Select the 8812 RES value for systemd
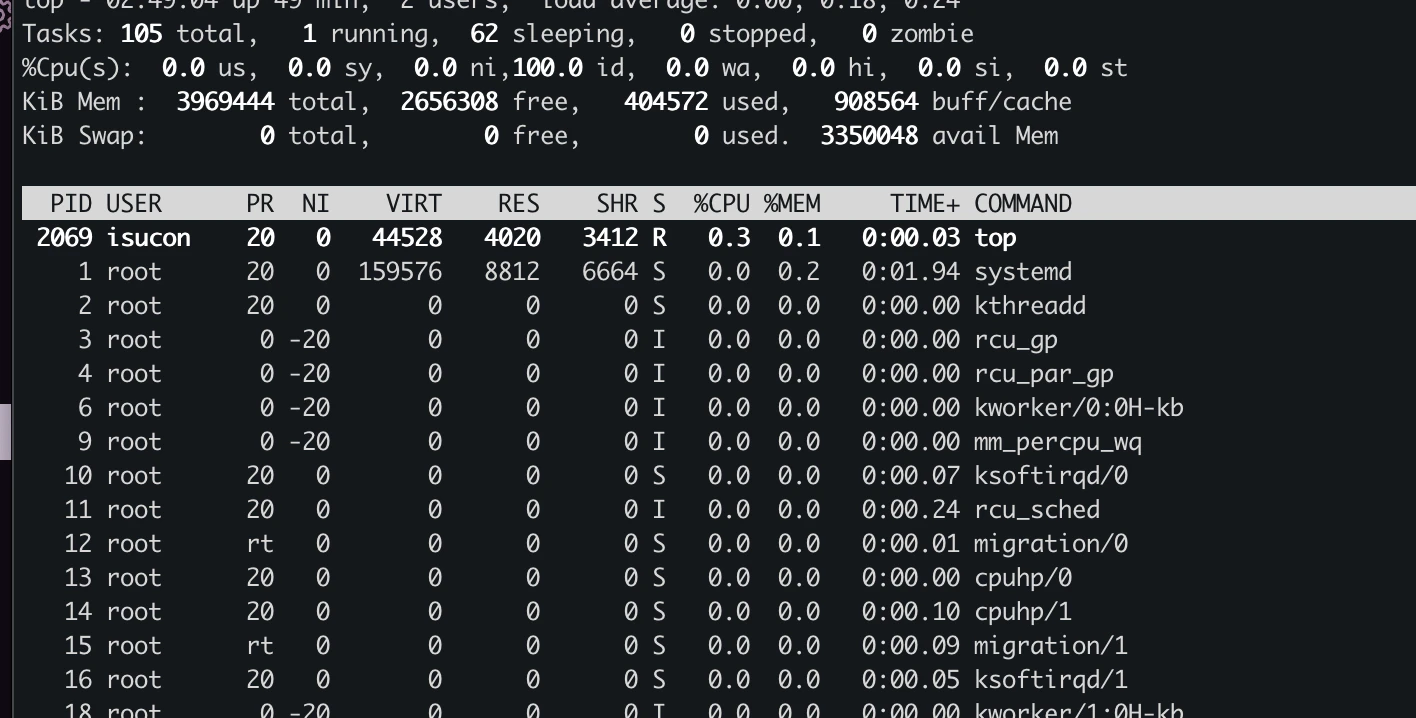The image size is (1416, 718). (512, 272)
